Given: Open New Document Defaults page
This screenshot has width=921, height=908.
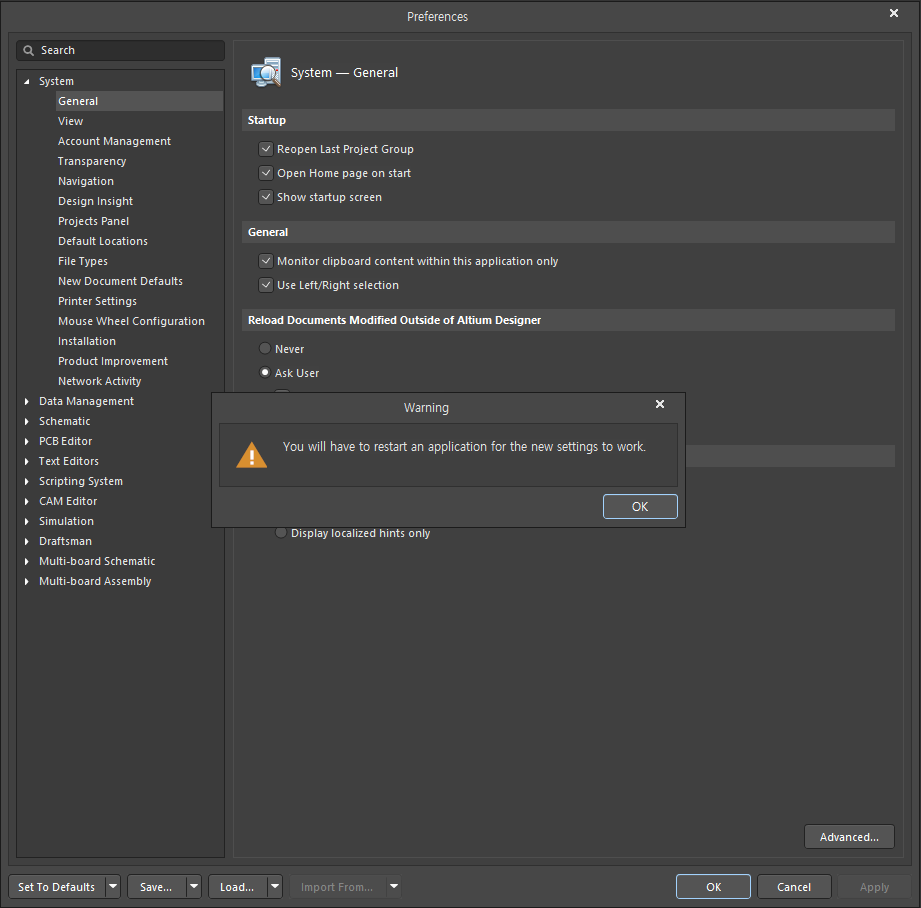Looking at the screenshot, I should [x=120, y=281].
